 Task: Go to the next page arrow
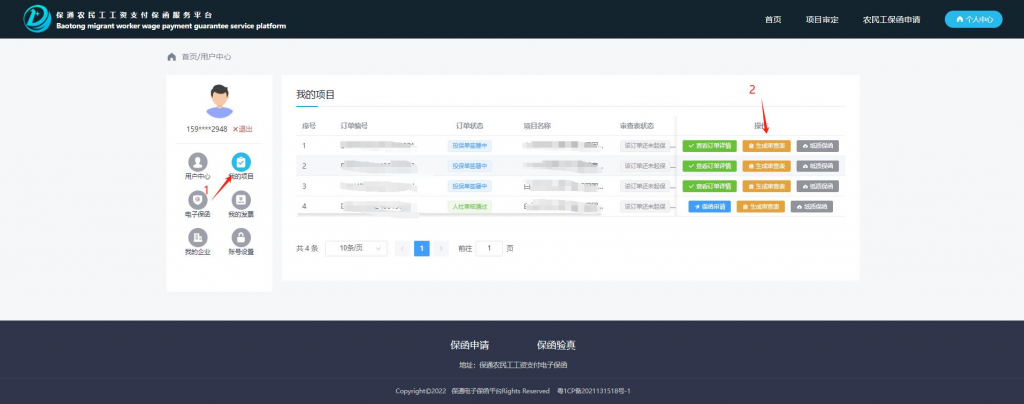[x=441, y=249]
